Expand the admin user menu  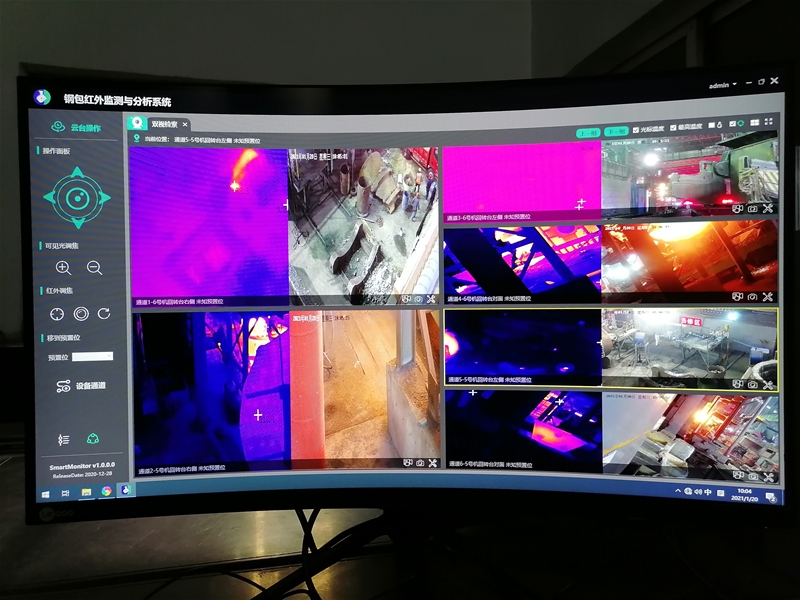tap(723, 86)
